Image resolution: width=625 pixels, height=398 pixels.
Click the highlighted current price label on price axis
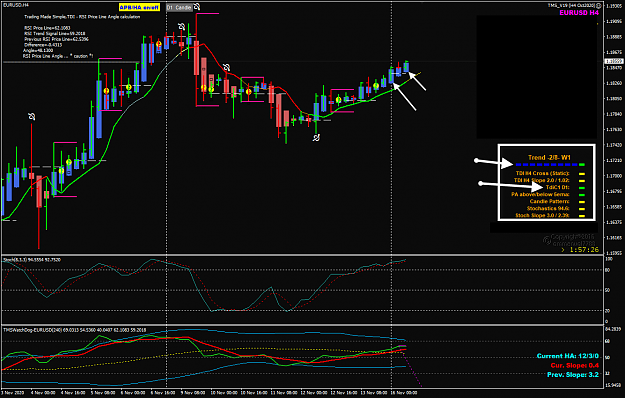tap(614, 61)
